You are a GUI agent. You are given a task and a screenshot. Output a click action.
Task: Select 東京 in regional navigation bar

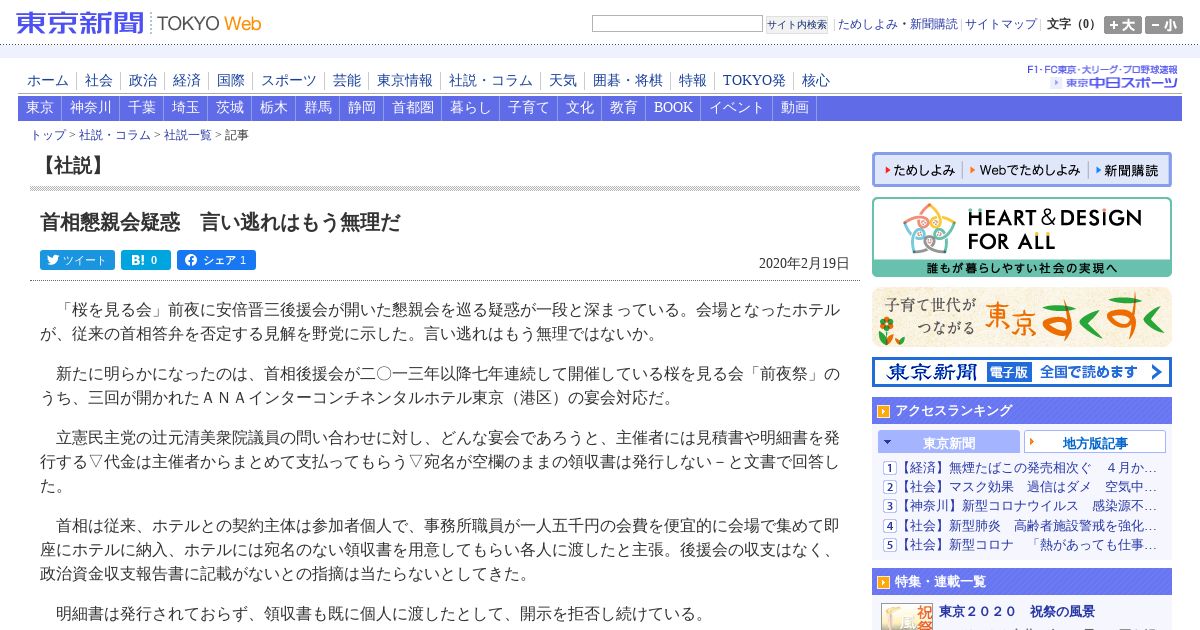pos(40,108)
